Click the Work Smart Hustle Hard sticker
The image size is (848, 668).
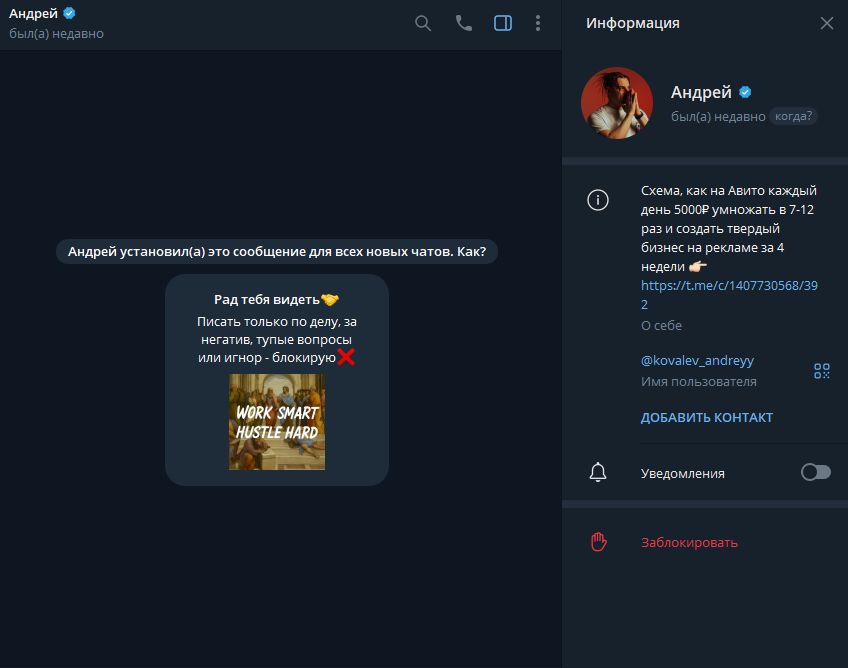(x=277, y=422)
